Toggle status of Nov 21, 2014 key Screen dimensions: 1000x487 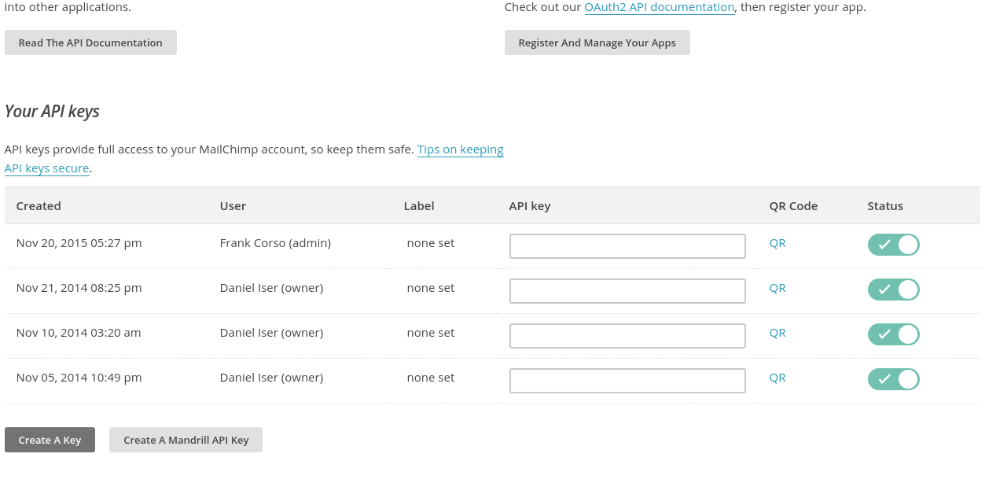coord(893,289)
